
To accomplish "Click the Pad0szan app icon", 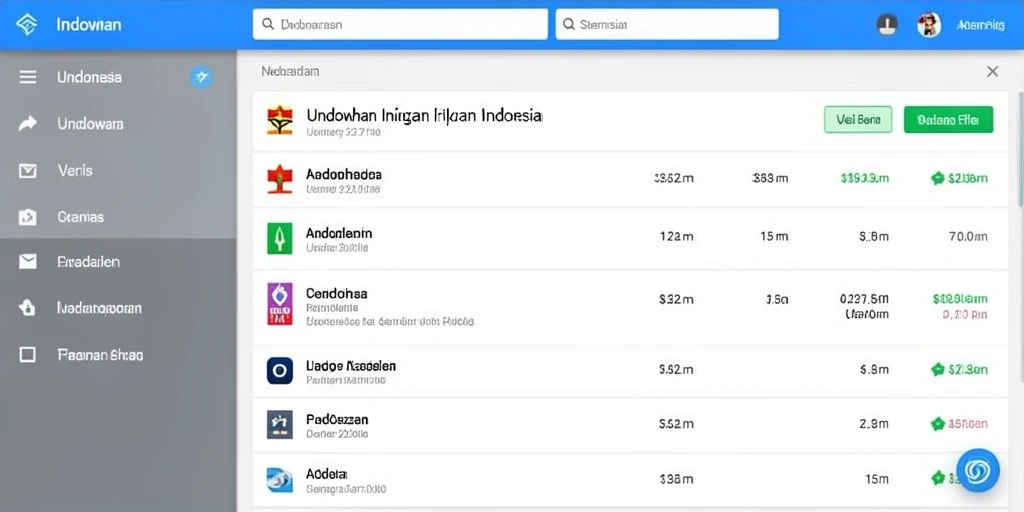I will click(x=280, y=424).
